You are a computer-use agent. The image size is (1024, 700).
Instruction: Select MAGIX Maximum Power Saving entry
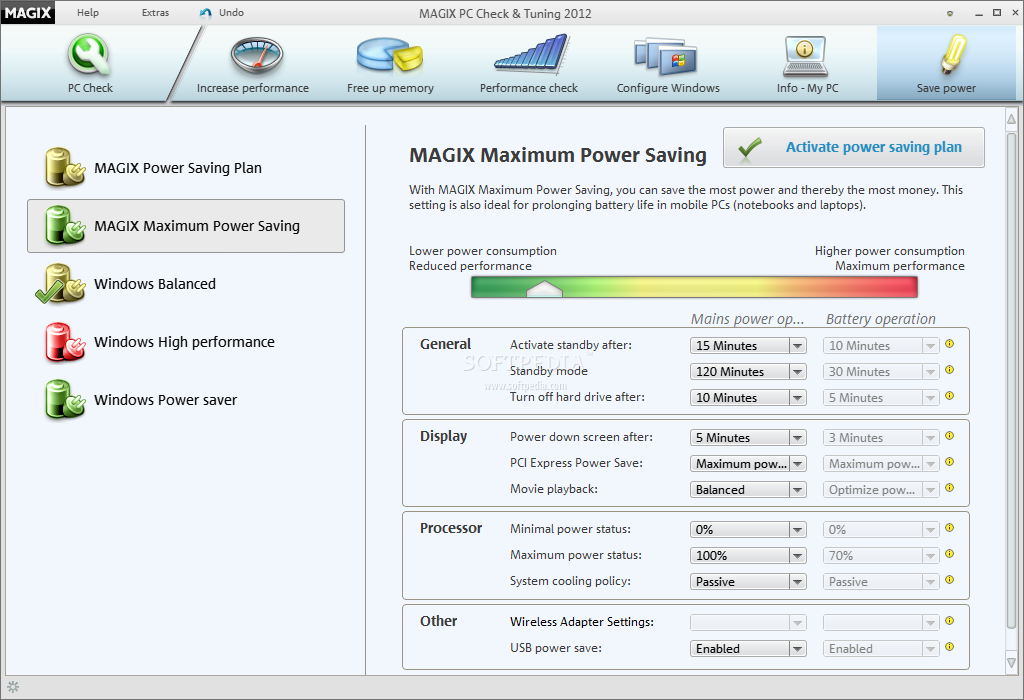(x=186, y=226)
